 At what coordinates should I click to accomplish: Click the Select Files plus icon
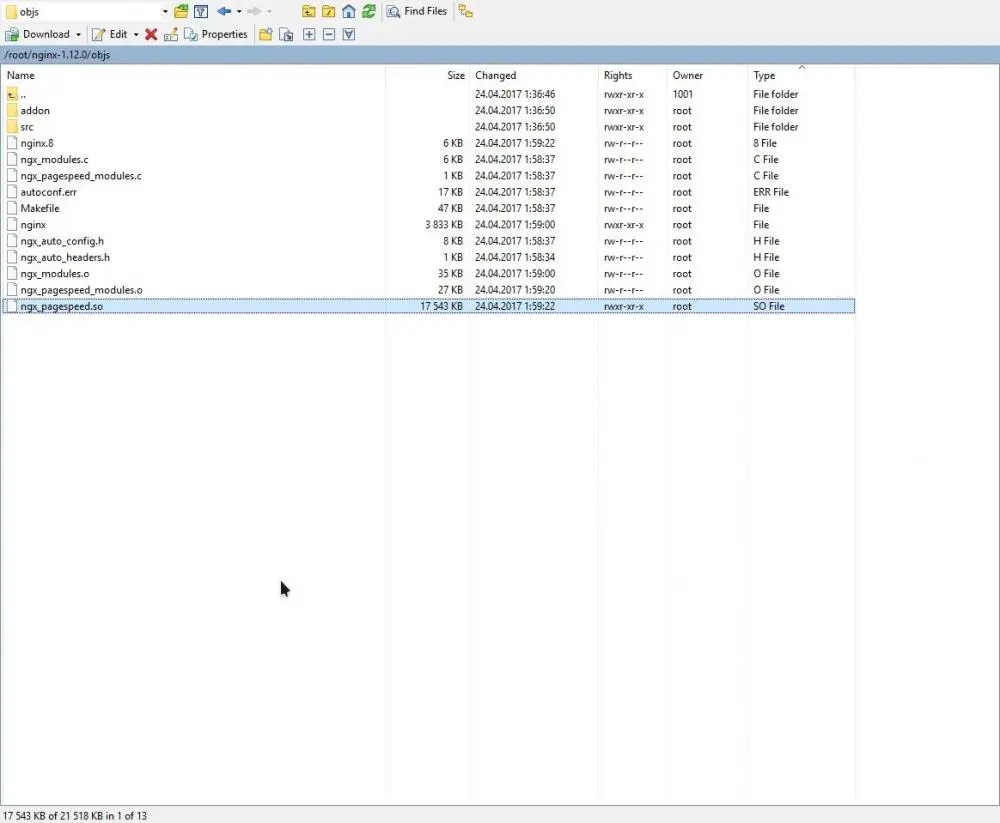click(x=309, y=34)
